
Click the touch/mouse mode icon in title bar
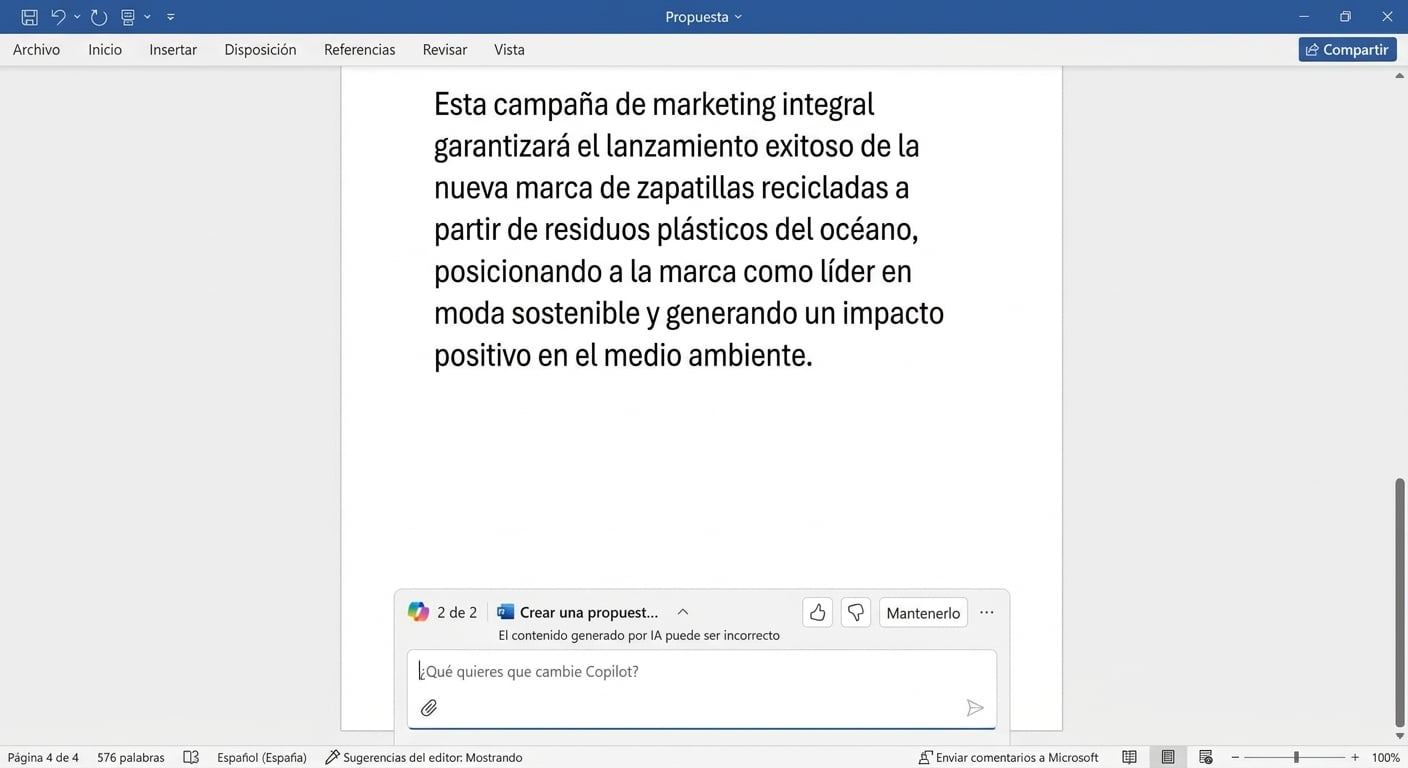click(128, 17)
